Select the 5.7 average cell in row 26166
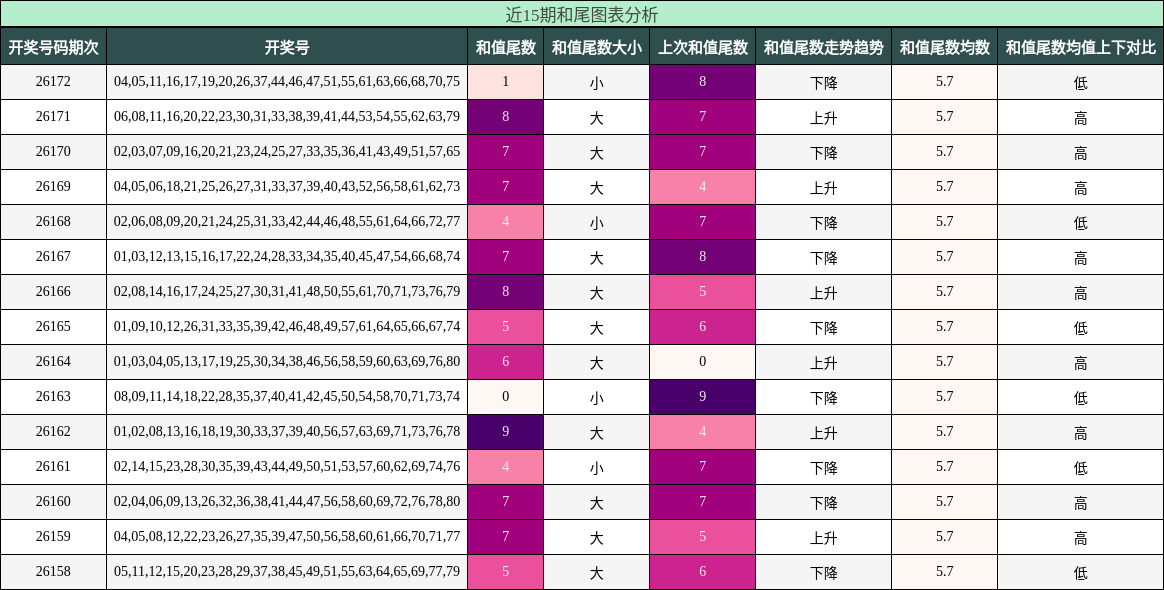The height and width of the screenshot is (590, 1164). (945, 292)
